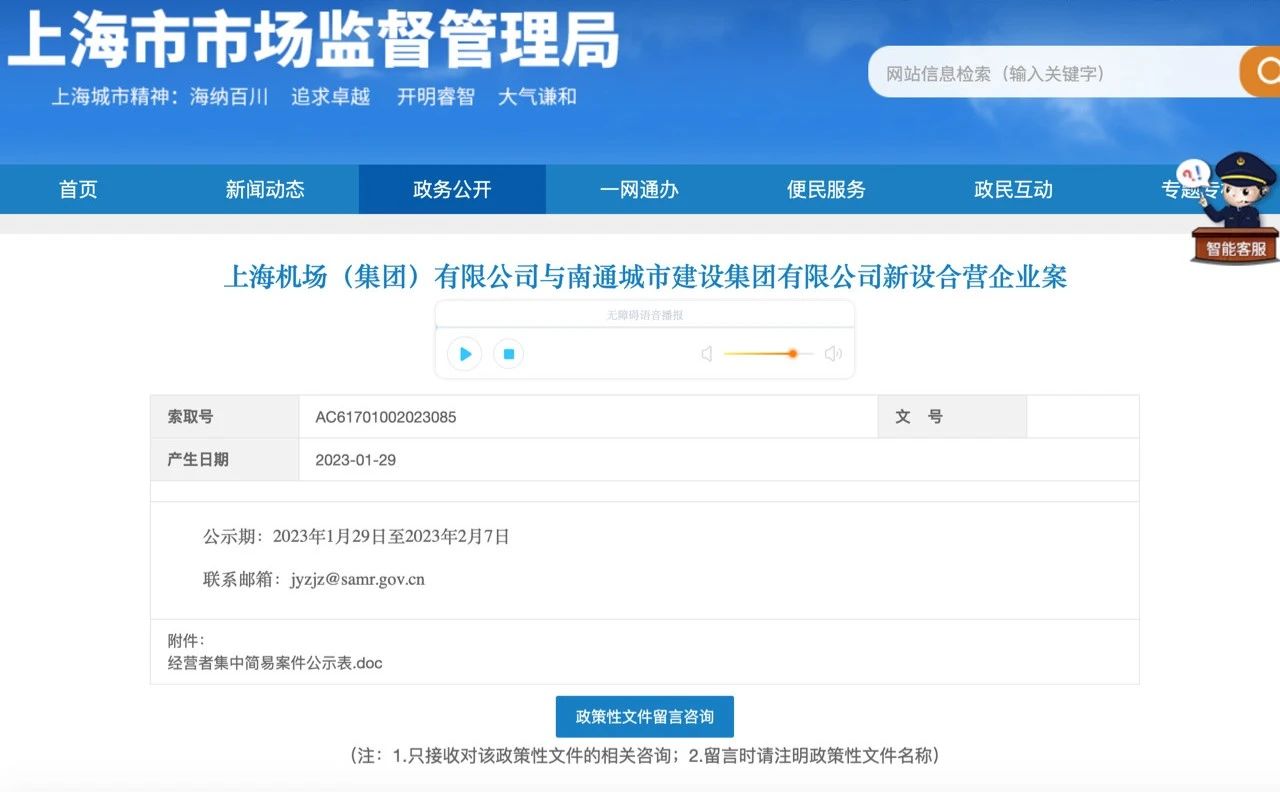Click the 上海市市场监督管理局 site title
This screenshot has height=792, width=1280.
pos(313,39)
